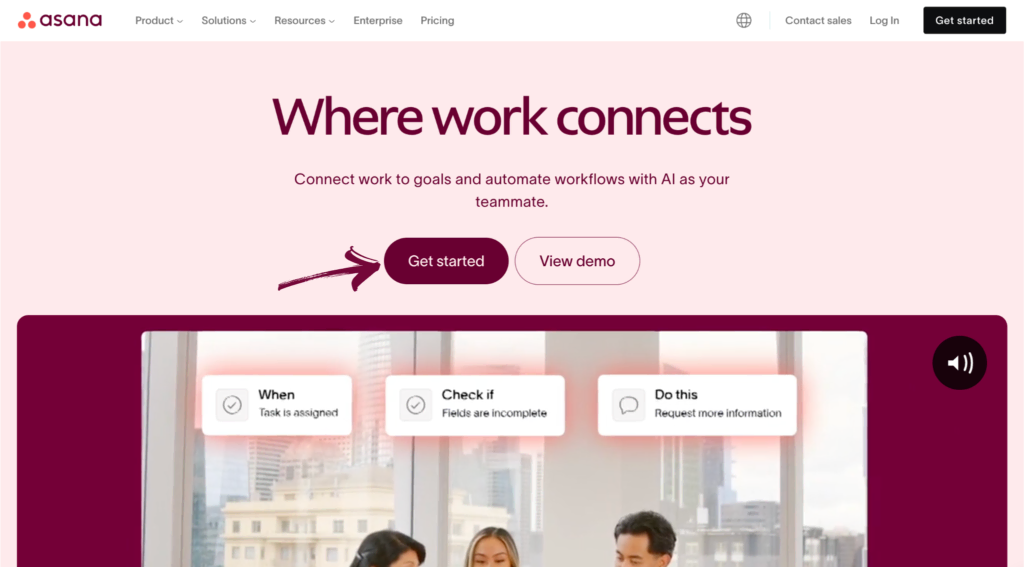
Task: Click the Asana logo
Action: coord(59,20)
